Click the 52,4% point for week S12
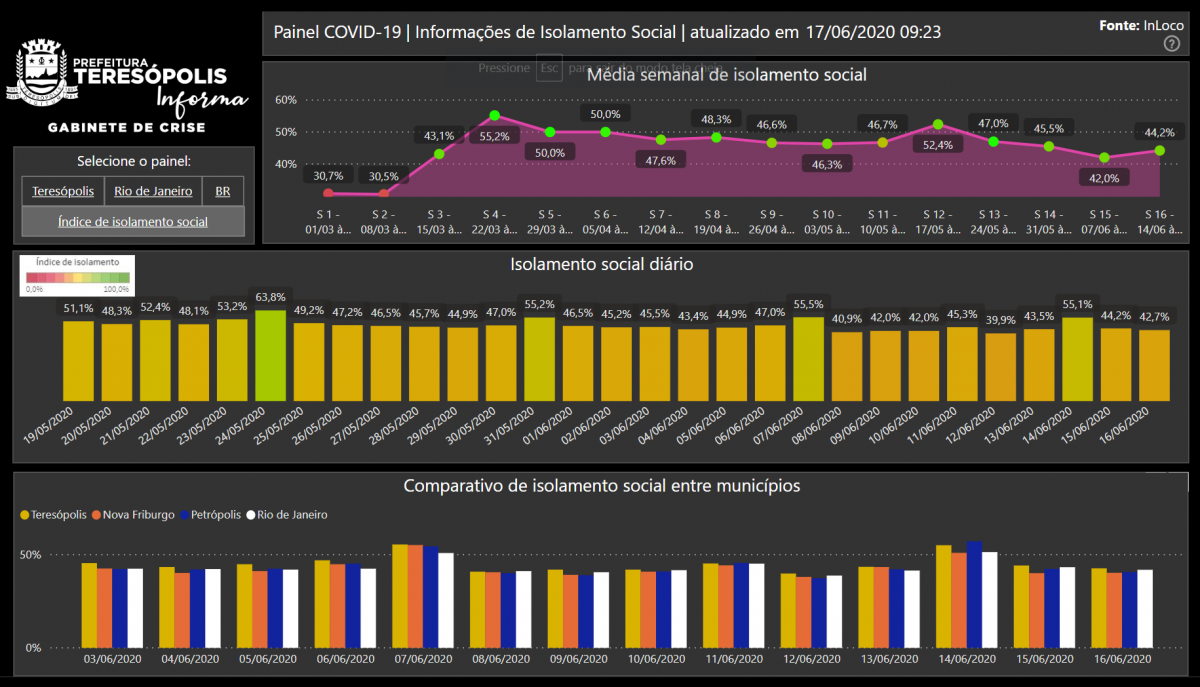 [x=937, y=125]
